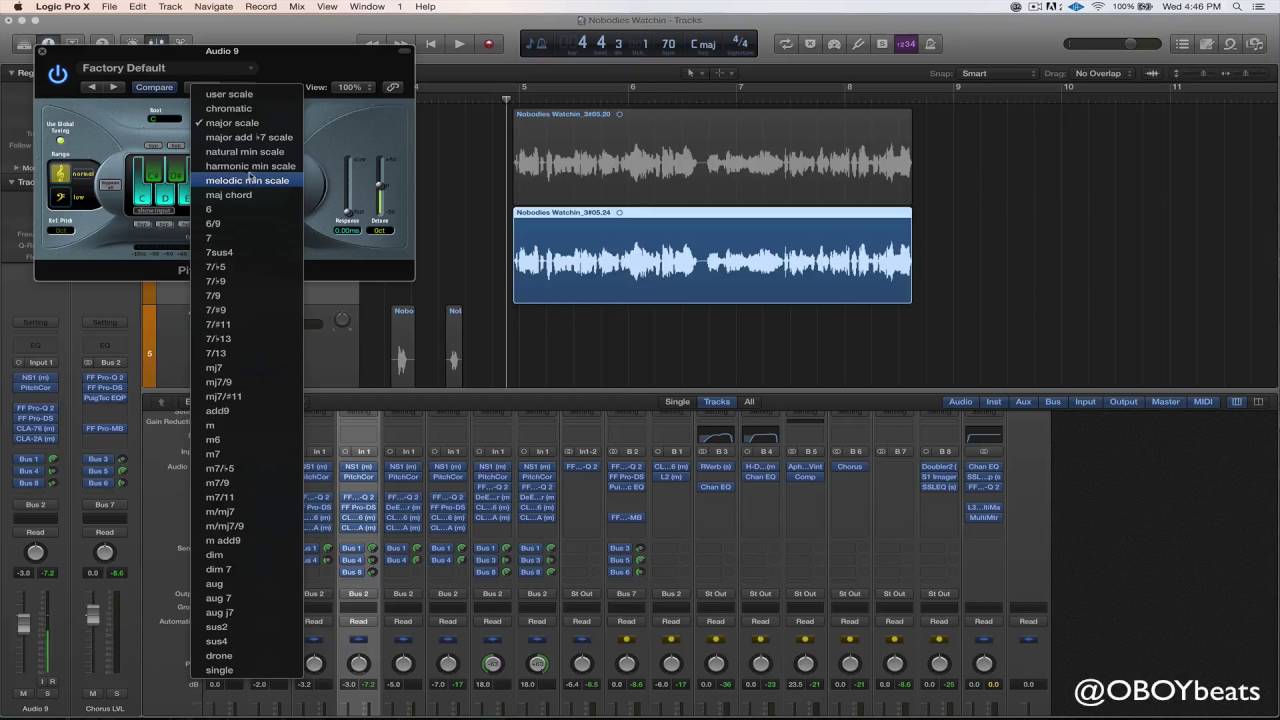Open the List Editors icon
Screen dimensions: 1280x720
(x=1183, y=44)
